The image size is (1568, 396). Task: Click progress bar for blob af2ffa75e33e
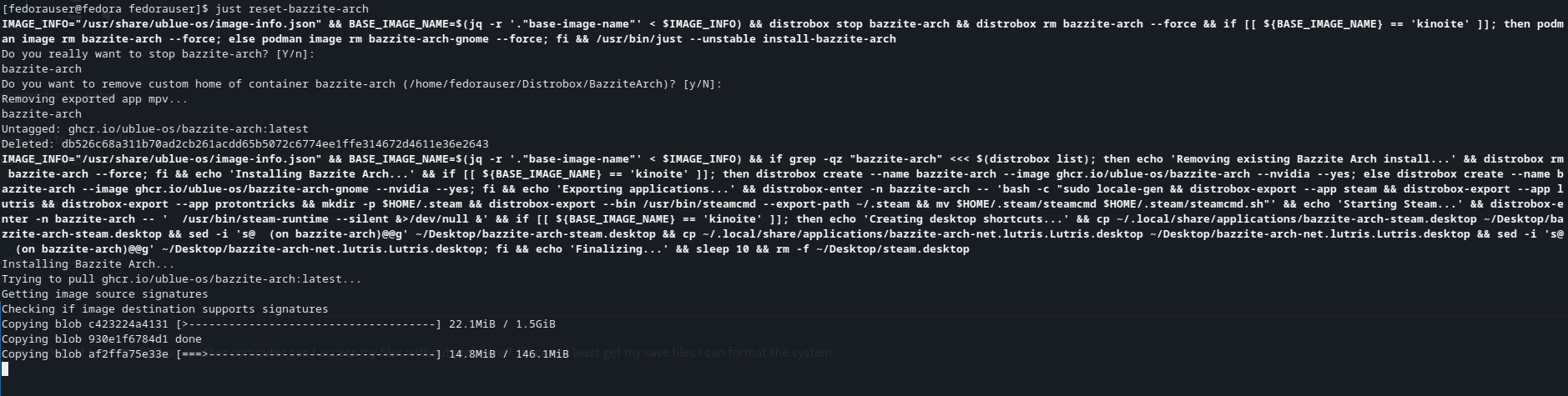pyautogui.click(x=308, y=354)
